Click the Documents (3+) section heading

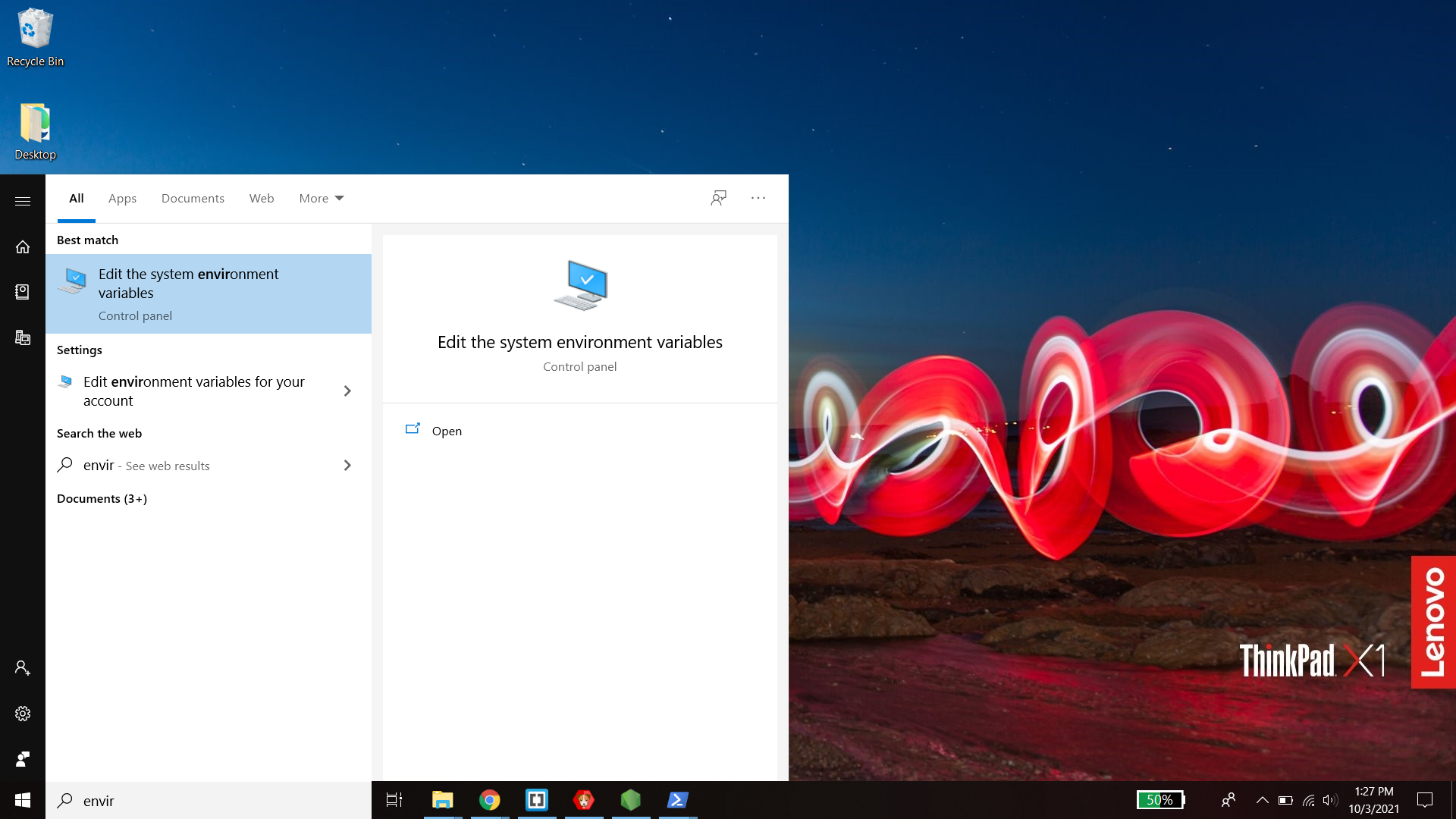point(102,498)
